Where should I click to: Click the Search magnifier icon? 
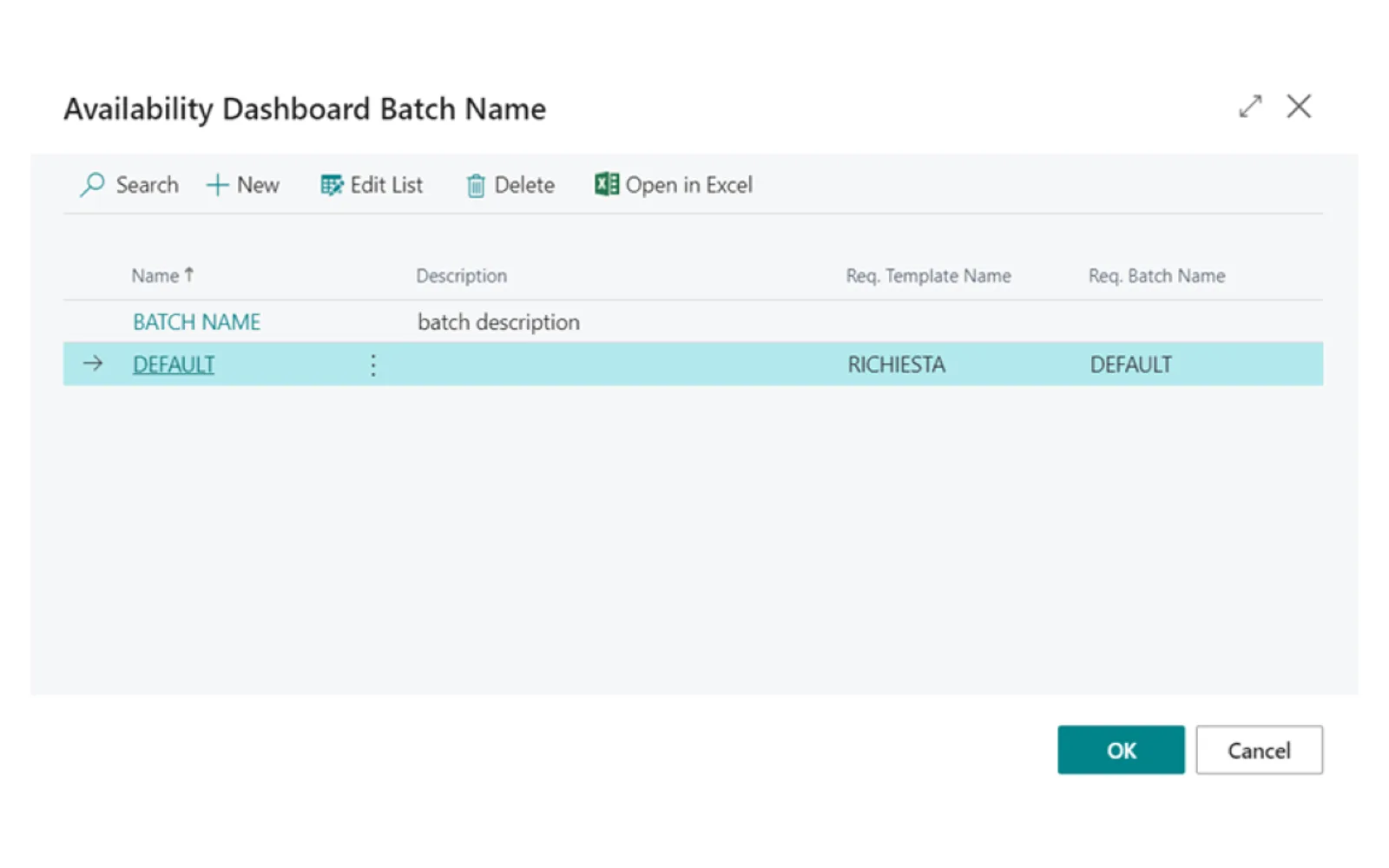click(92, 185)
